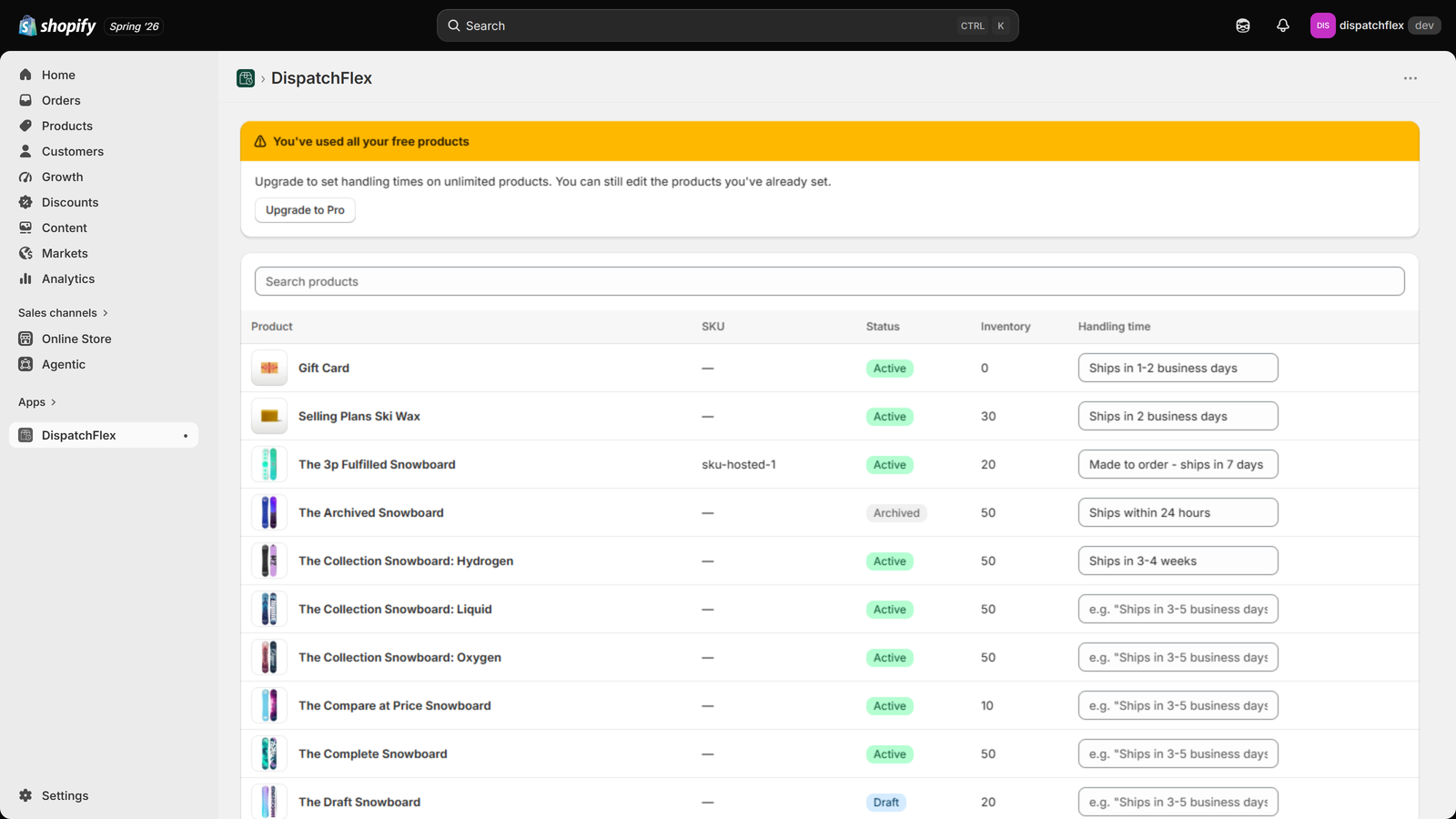Expand the Sales channels section
Image resolution: width=1456 pixels, height=819 pixels.
point(63,313)
